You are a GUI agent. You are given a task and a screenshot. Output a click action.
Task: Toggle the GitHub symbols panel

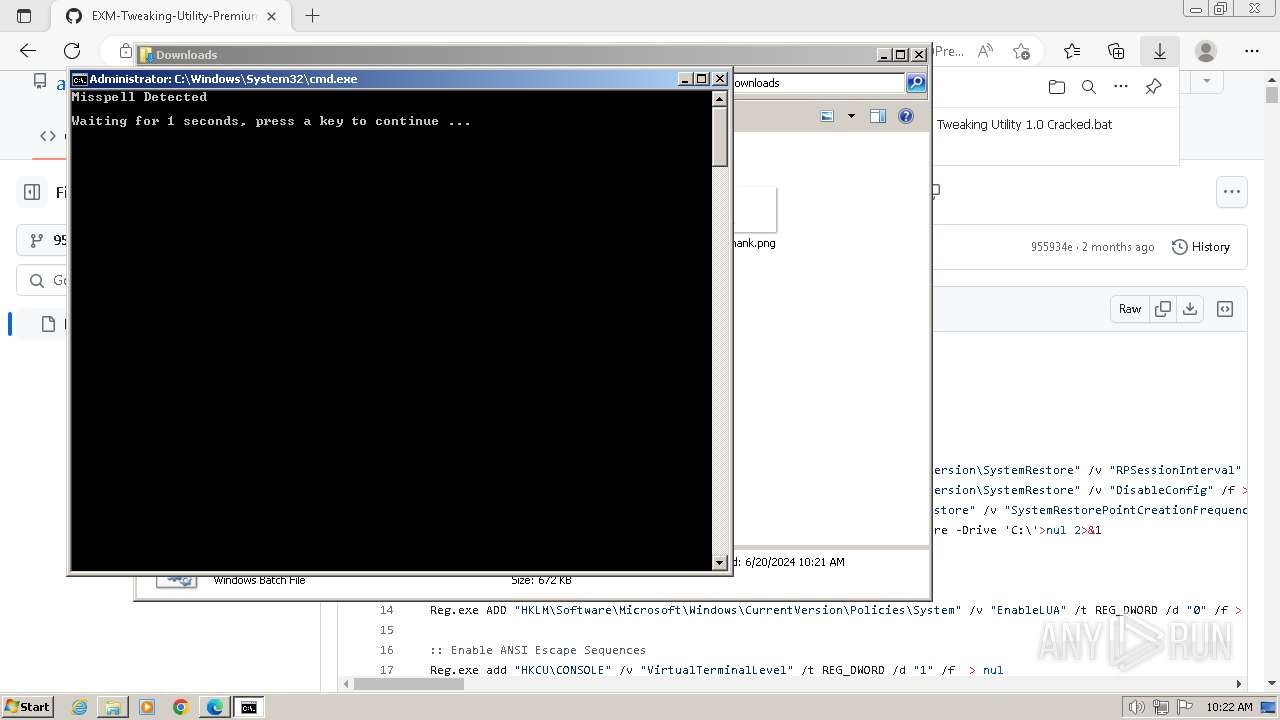1225,309
